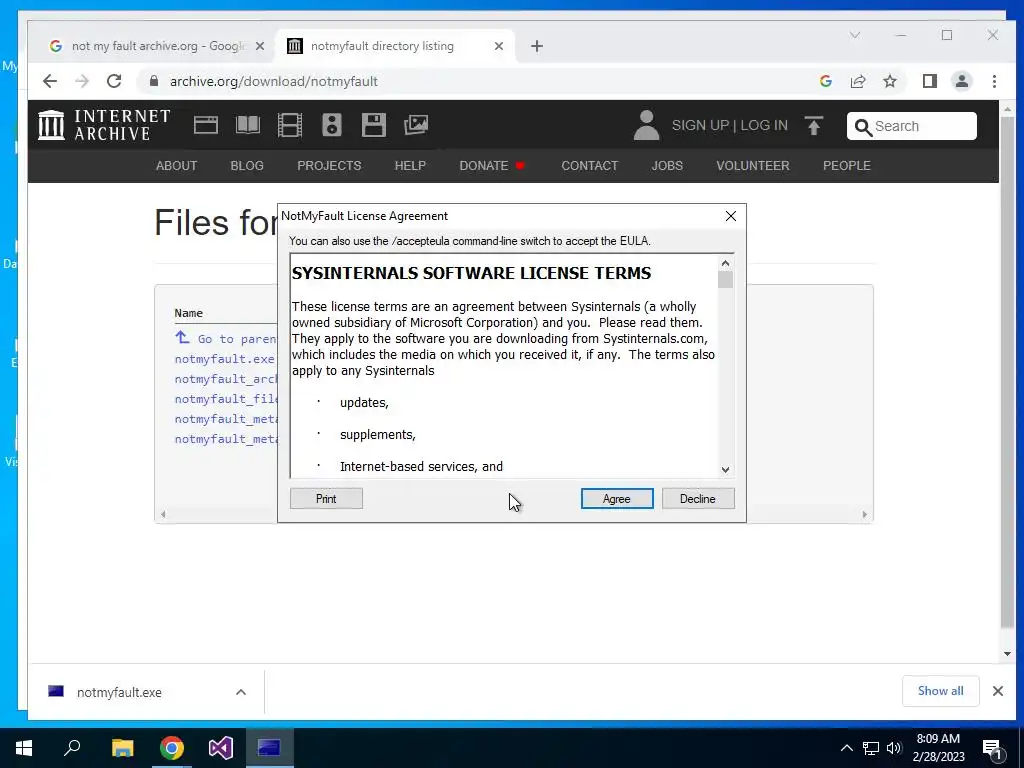Close the notmyfault directory listing tab
Viewport: 1024px width, 768px height.
click(x=498, y=46)
